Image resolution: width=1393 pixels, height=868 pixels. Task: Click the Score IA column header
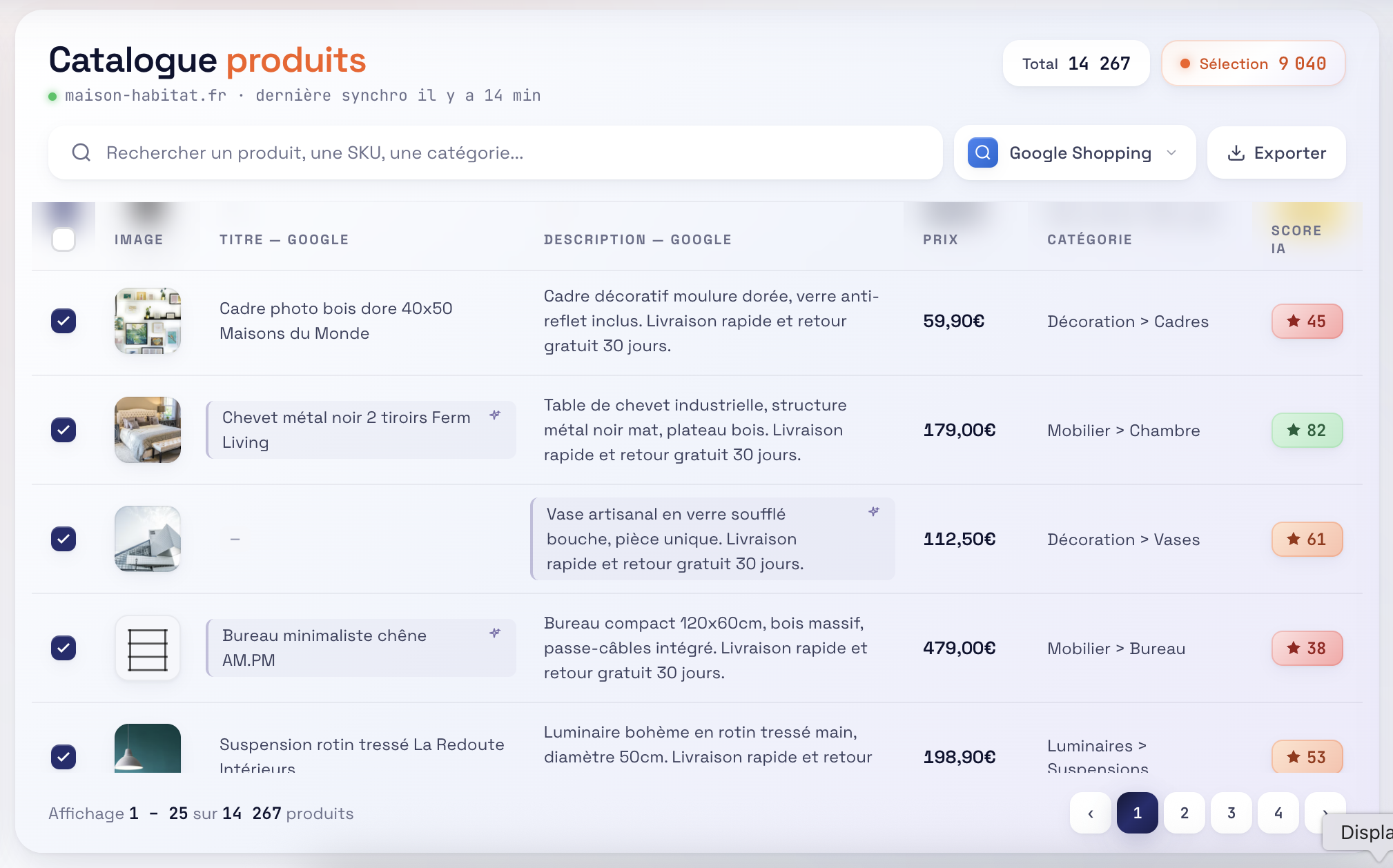1296,239
